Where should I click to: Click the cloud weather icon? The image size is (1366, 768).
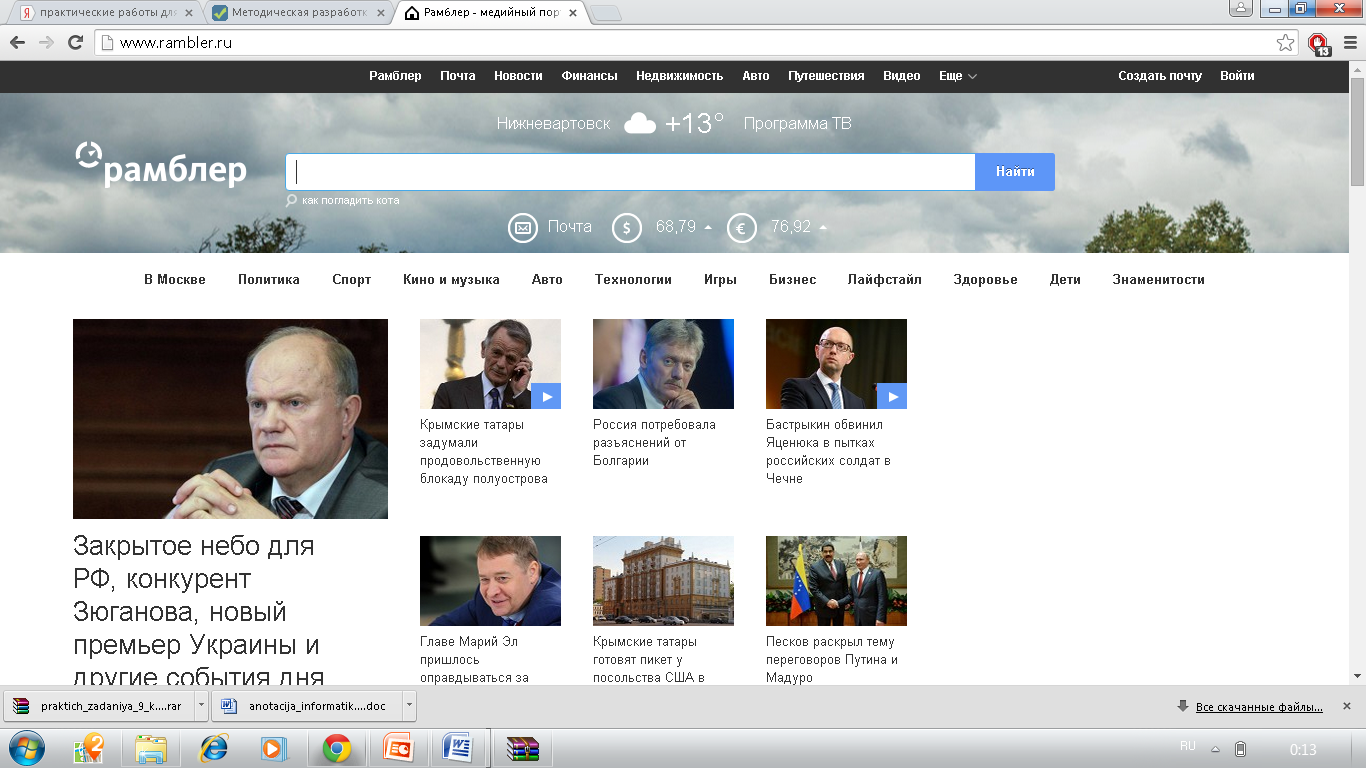tap(640, 124)
